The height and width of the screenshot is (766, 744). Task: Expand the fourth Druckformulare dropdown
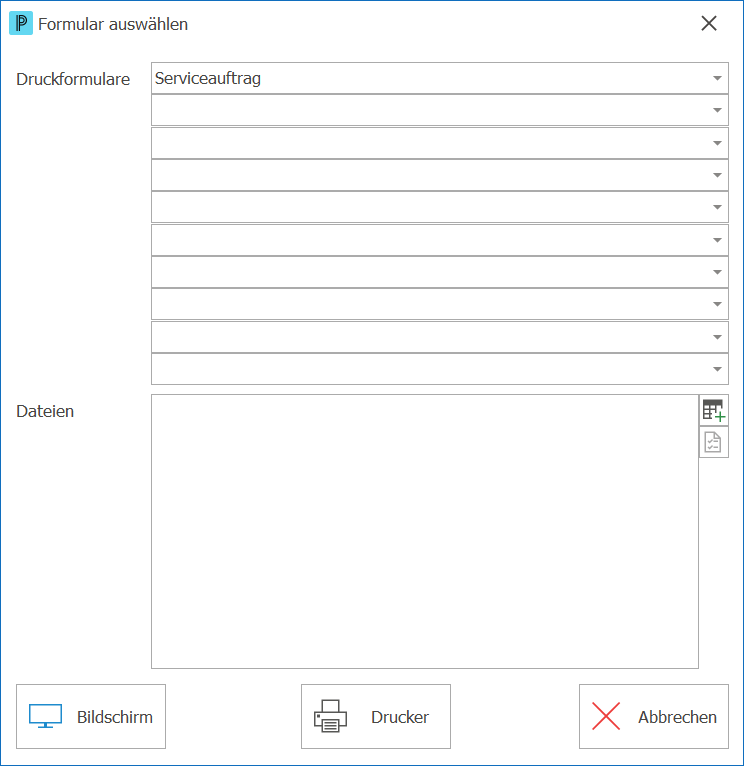point(717,175)
